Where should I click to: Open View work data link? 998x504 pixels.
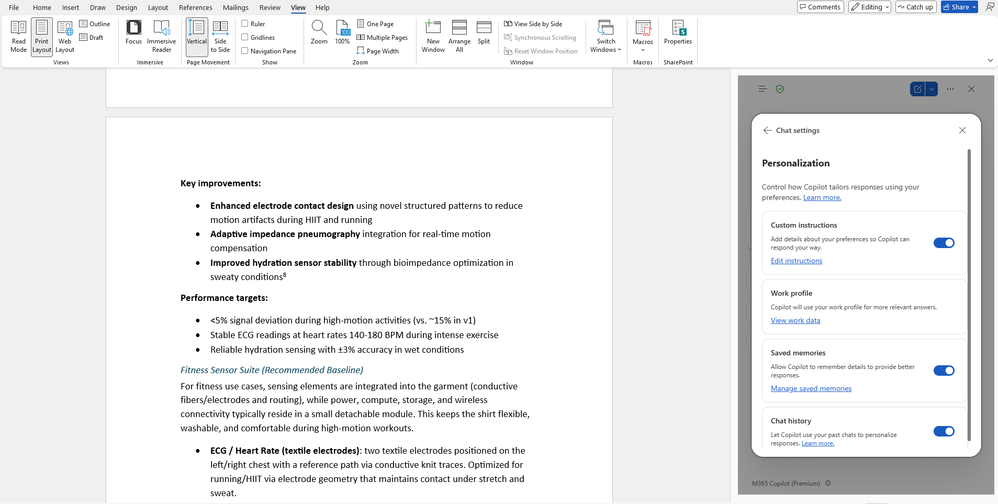[x=796, y=321]
